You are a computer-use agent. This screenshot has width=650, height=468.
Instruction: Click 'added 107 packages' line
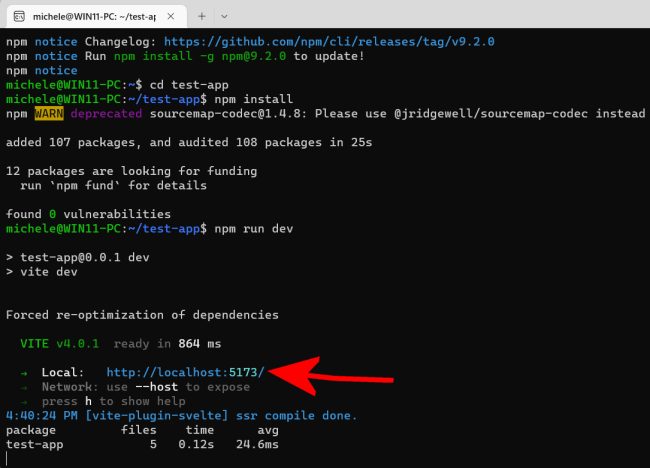[189, 142]
